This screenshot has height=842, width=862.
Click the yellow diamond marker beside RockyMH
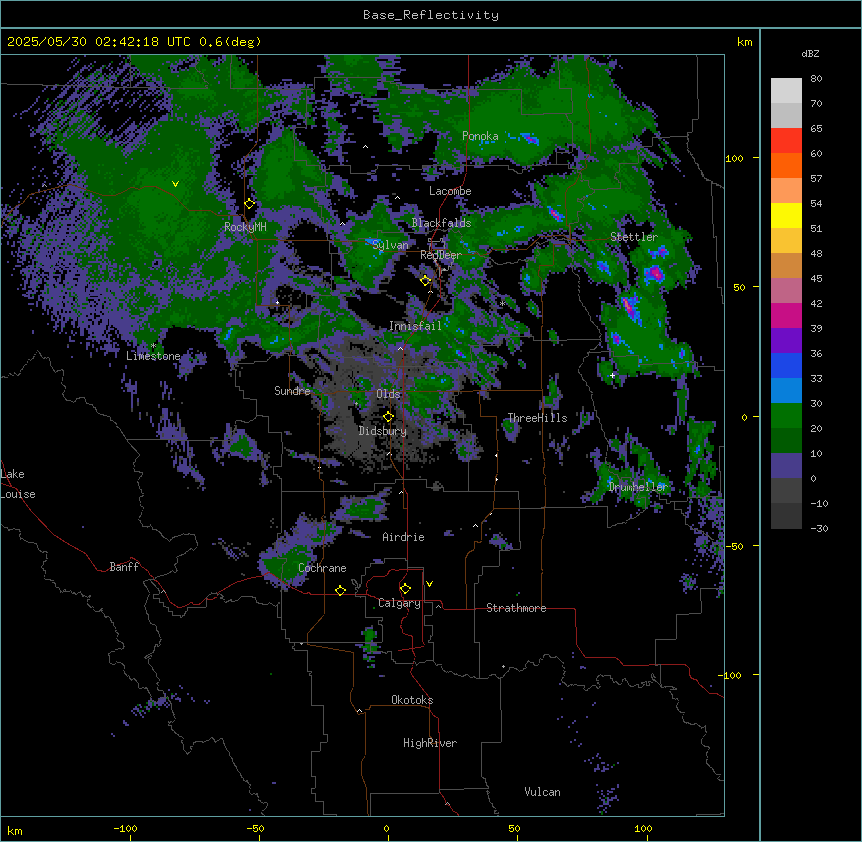tap(250, 204)
